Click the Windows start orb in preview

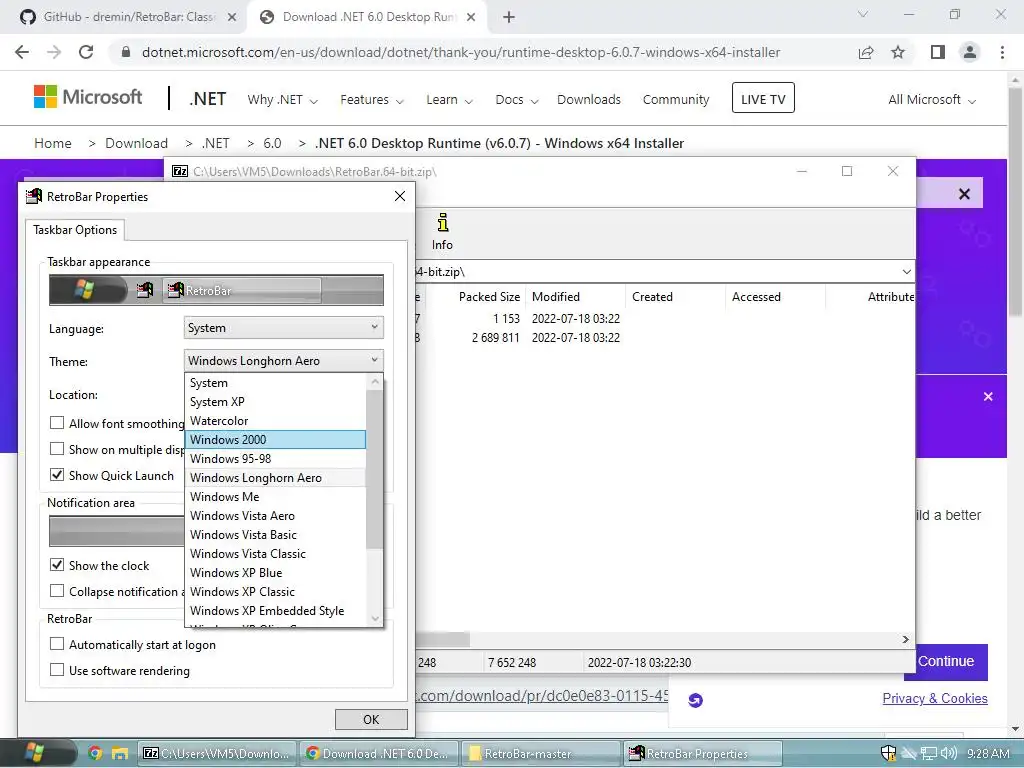[x=84, y=290]
